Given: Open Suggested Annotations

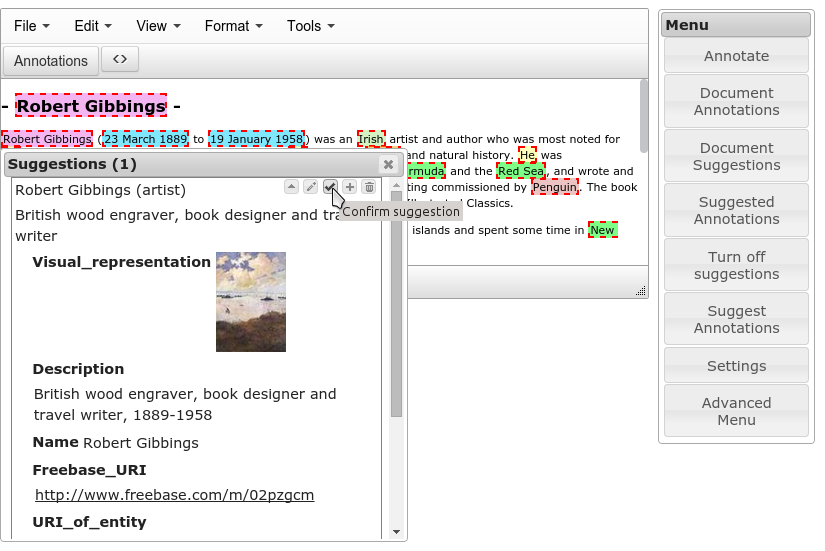Looking at the screenshot, I should click(736, 211).
